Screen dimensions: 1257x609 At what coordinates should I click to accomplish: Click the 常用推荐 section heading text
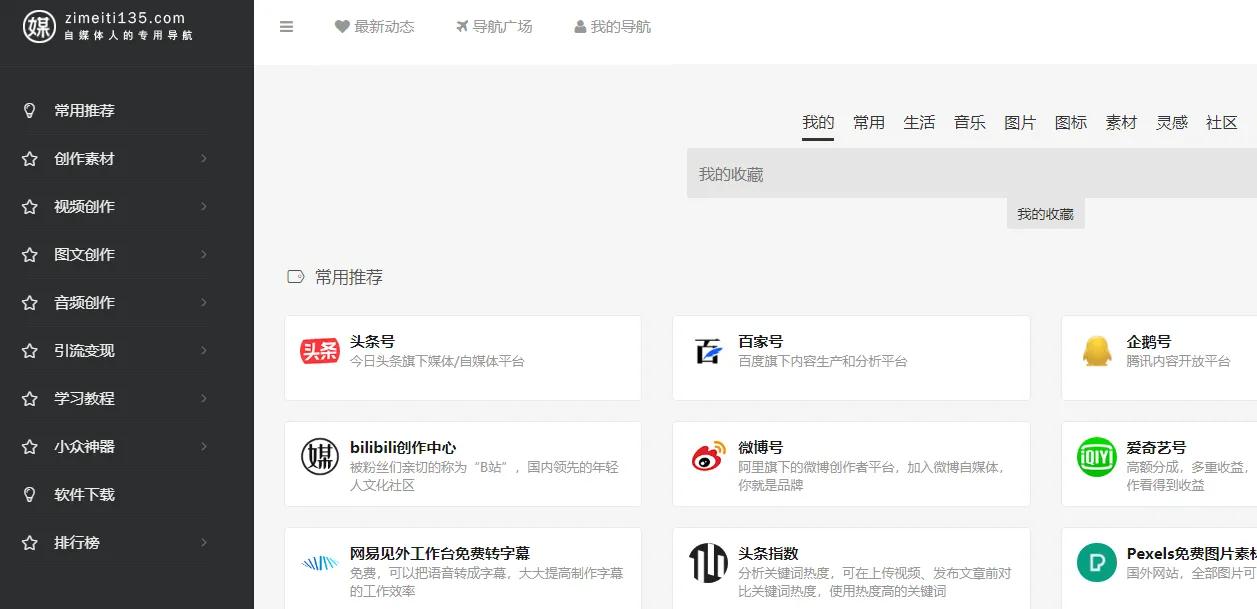[349, 277]
